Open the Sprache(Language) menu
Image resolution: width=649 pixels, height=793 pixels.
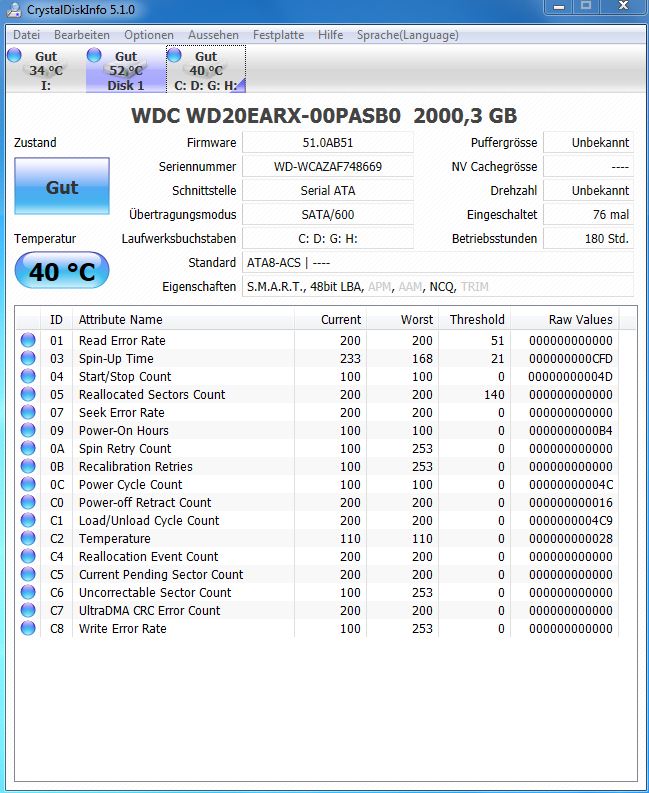pos(408,35)
